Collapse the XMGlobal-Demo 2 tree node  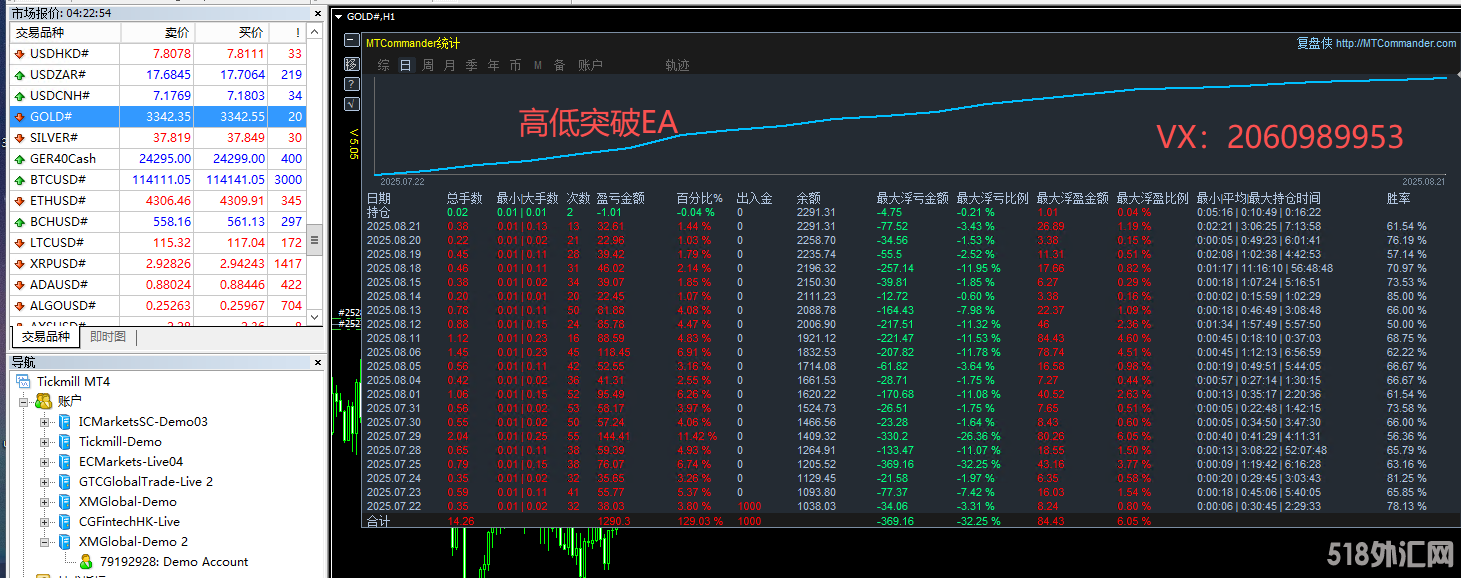[x=45, y=542]
